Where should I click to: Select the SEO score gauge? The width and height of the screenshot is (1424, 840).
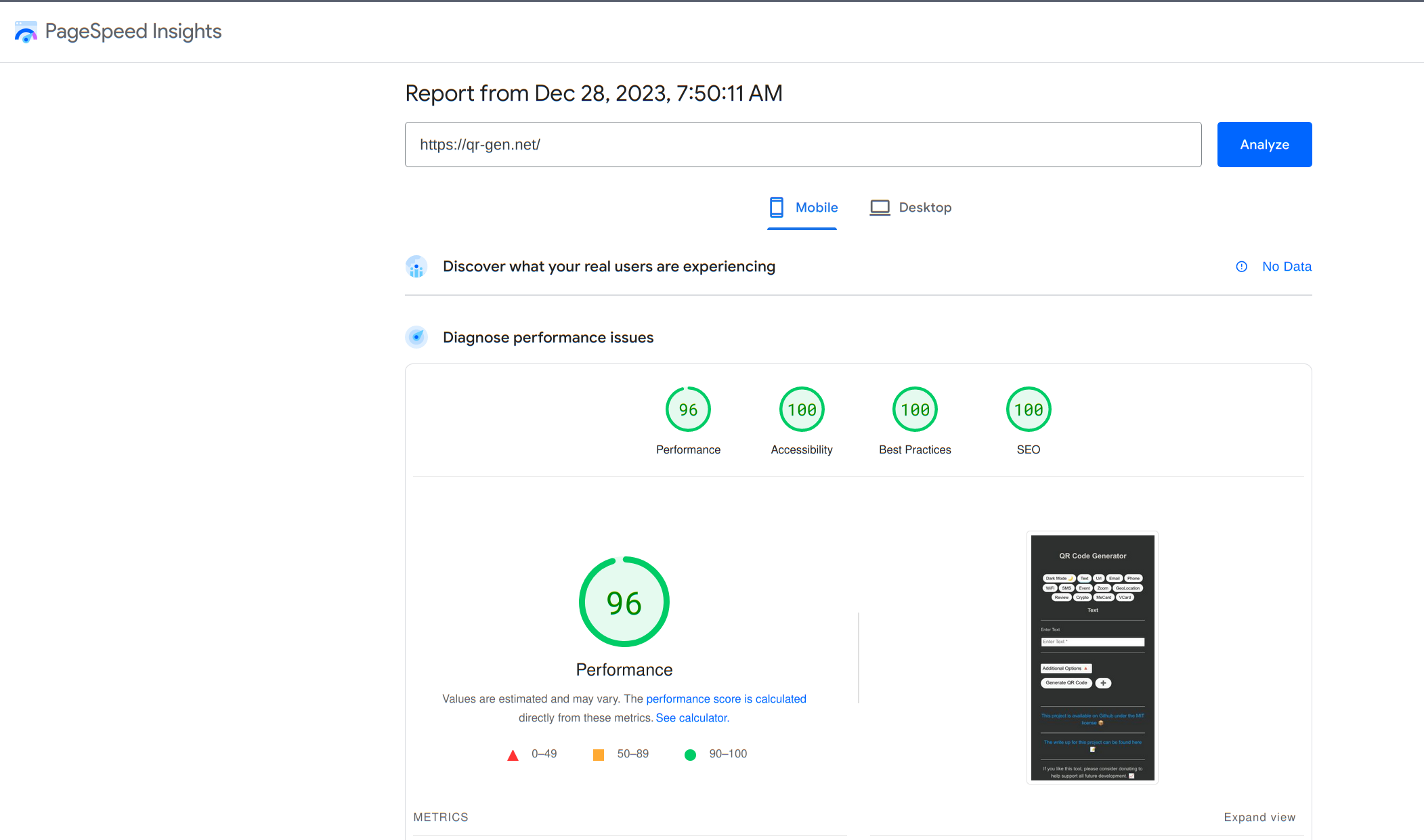click(1029, 410)
